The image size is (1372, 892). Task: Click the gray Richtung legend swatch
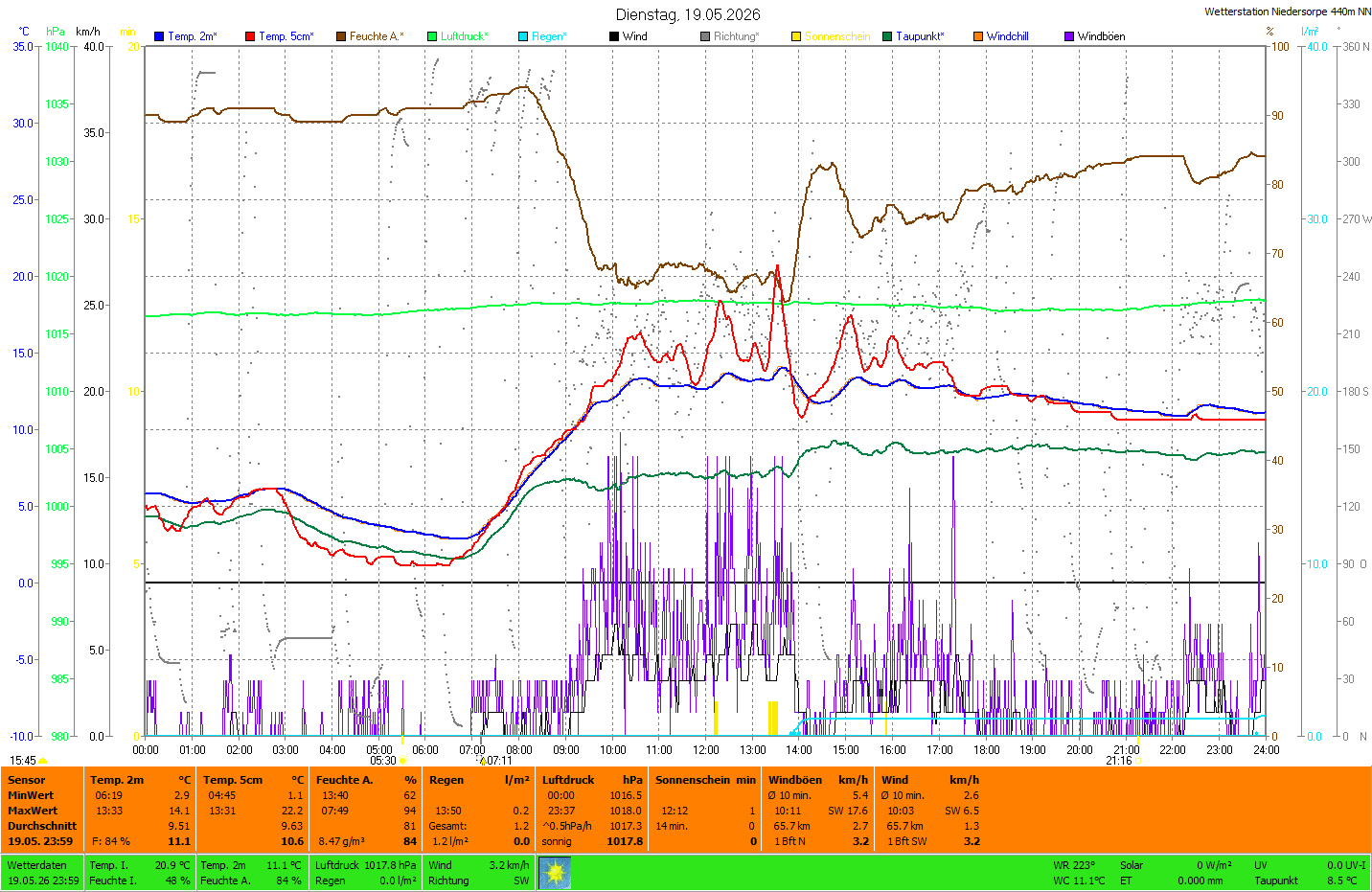705,36
